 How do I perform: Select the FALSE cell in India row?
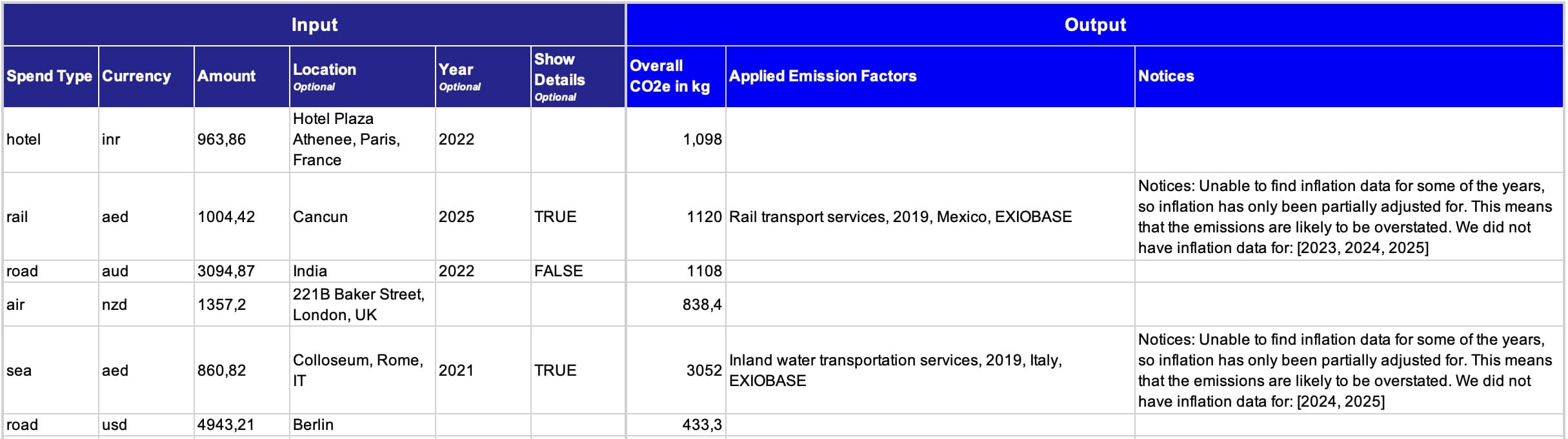[578, 271]
